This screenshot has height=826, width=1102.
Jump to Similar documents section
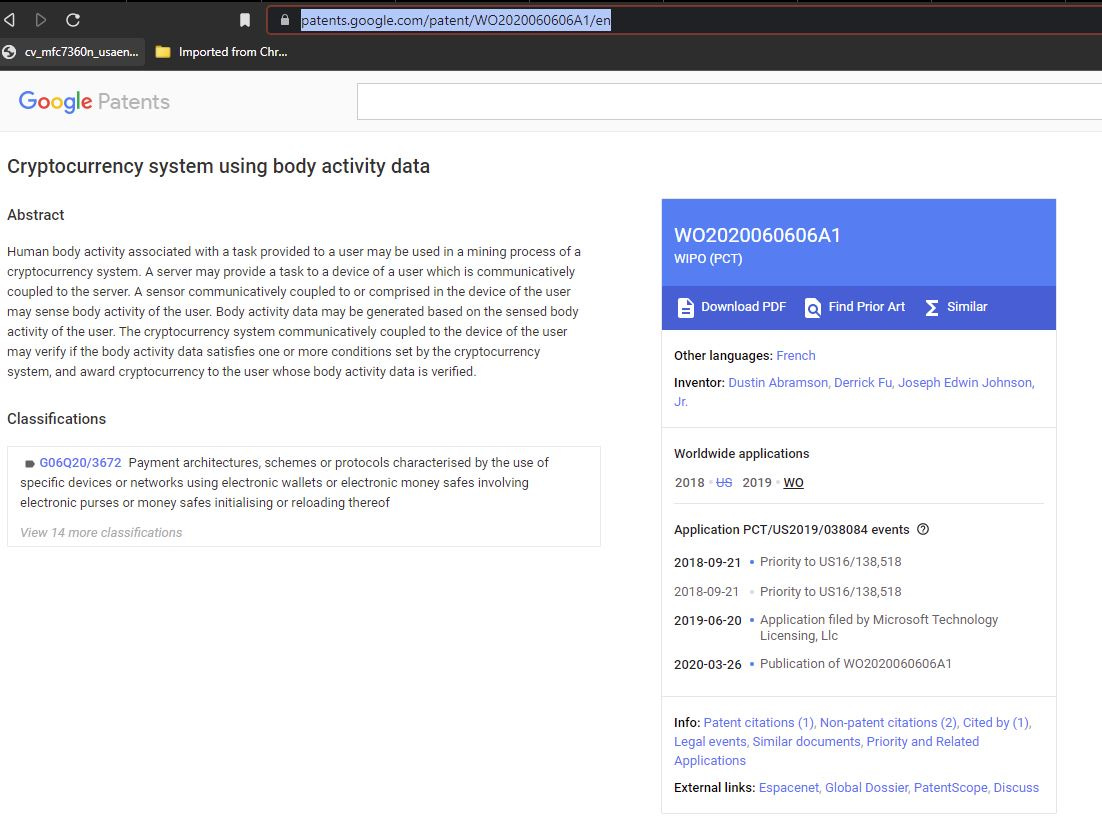pos(807,742)
